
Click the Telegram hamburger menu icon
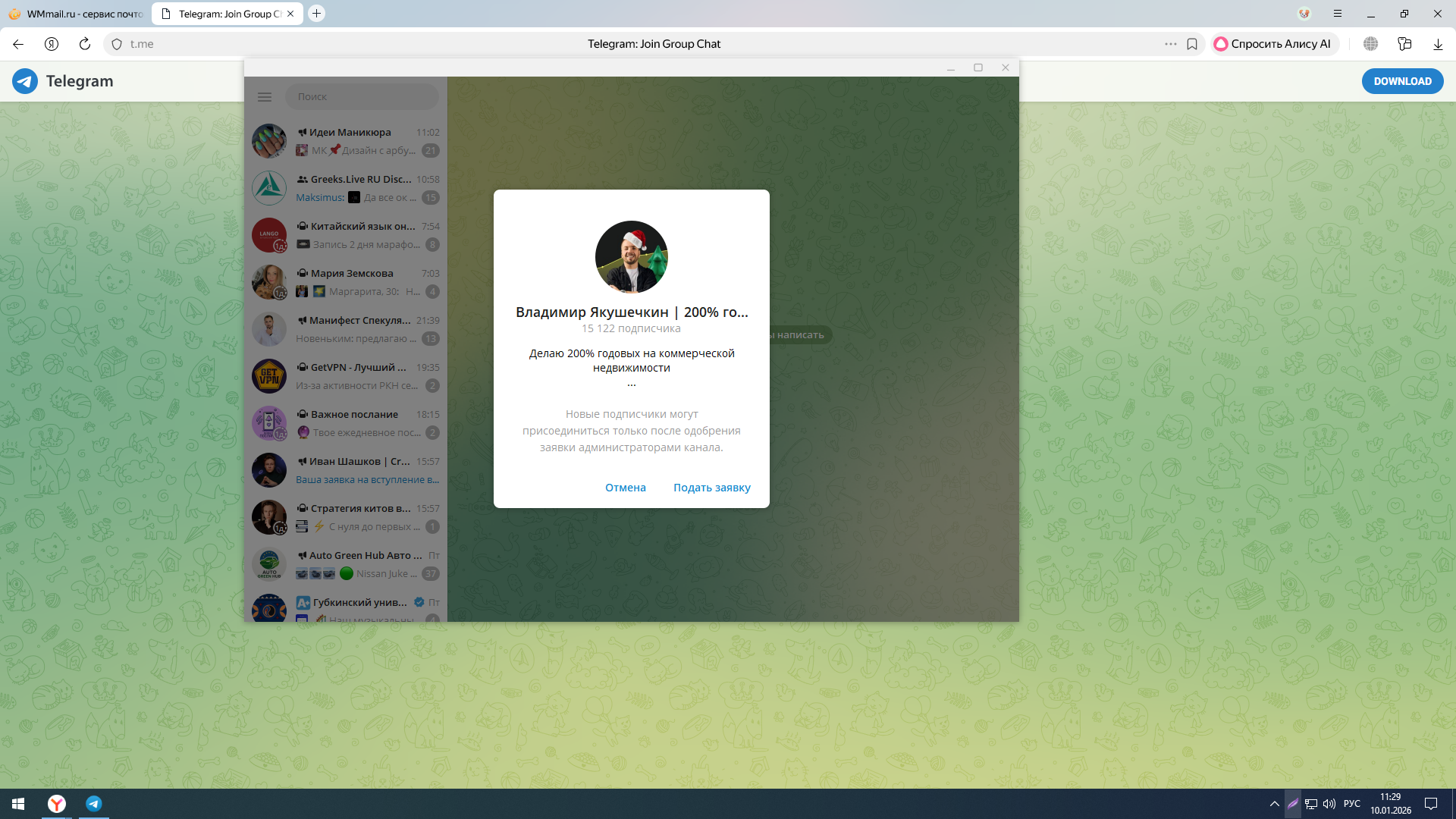tap(265, 97)
